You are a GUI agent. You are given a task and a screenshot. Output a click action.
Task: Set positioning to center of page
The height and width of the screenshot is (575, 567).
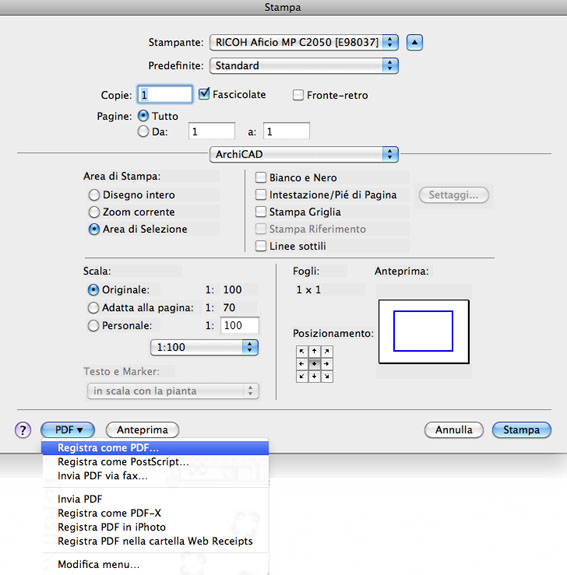(314, 364)
